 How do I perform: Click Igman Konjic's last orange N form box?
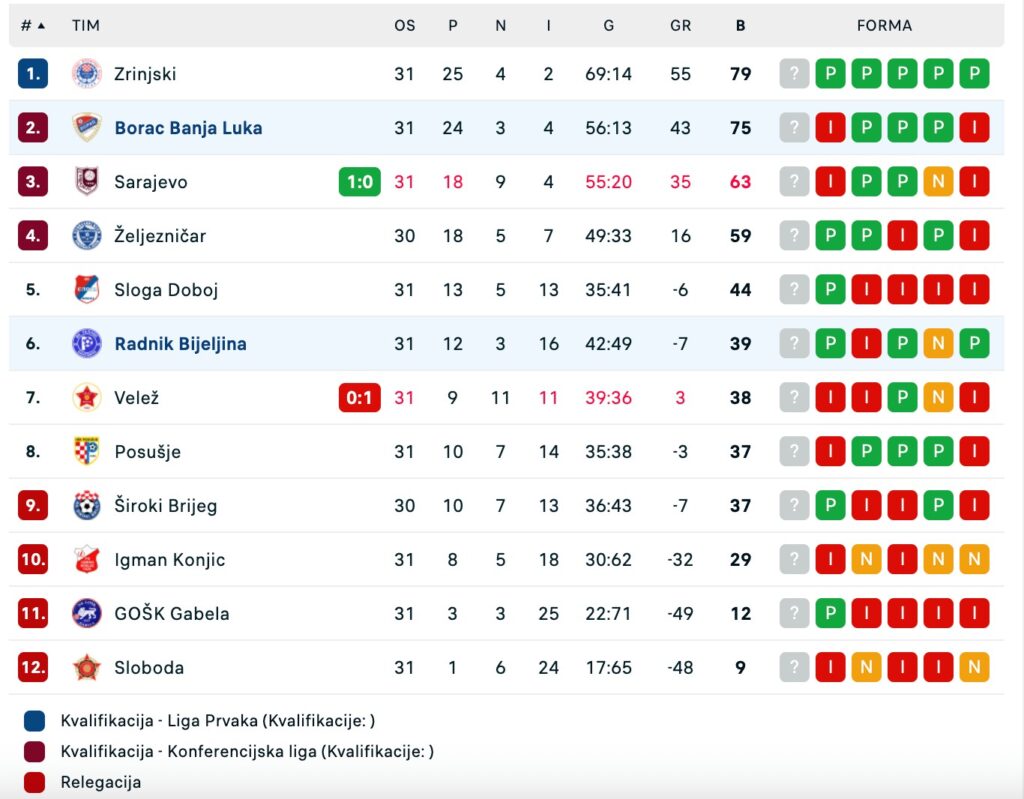click(x=974, y=559)
